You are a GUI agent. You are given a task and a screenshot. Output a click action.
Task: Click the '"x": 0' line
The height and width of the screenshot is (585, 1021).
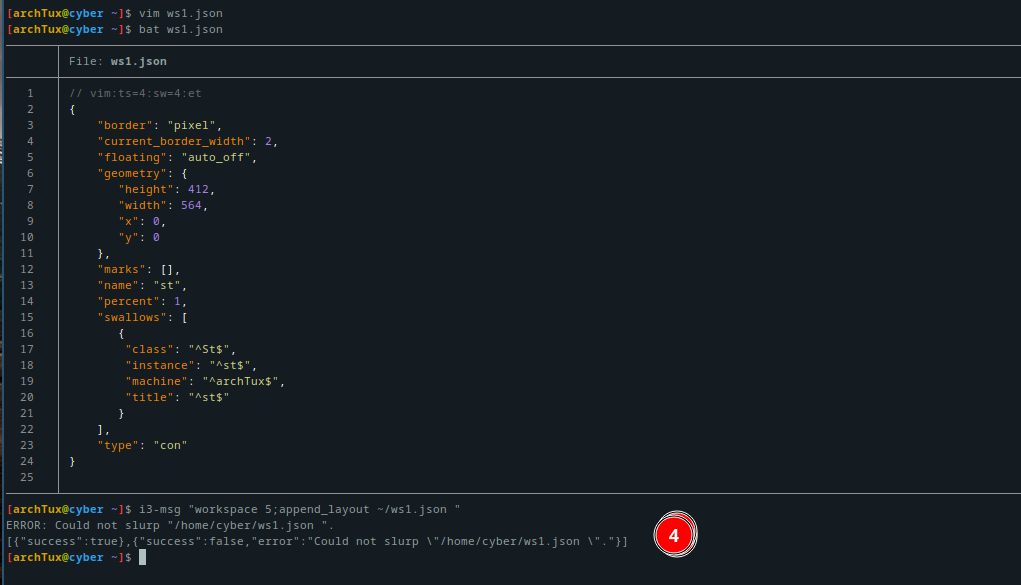[142, 221]
